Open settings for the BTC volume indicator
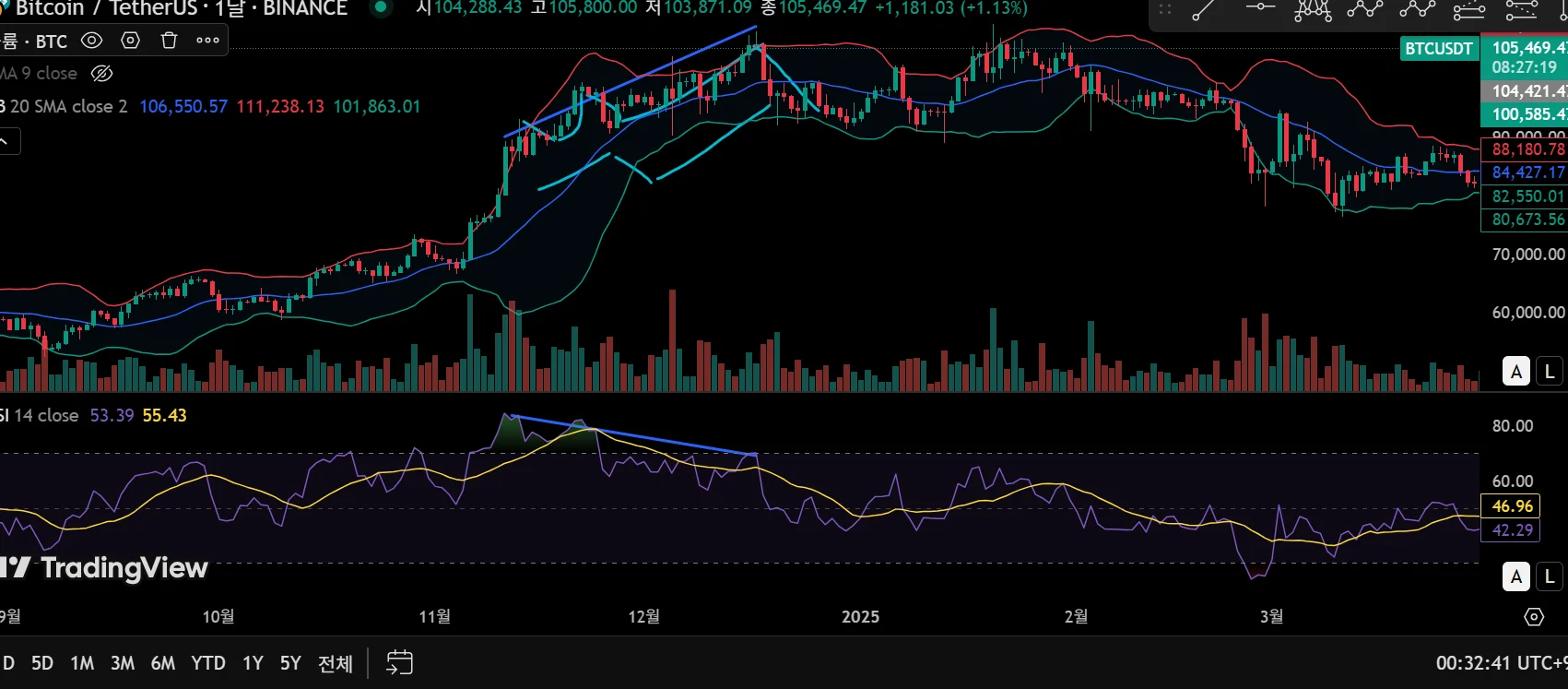This screenshot has width=1568, height=689. coord(131,41)
